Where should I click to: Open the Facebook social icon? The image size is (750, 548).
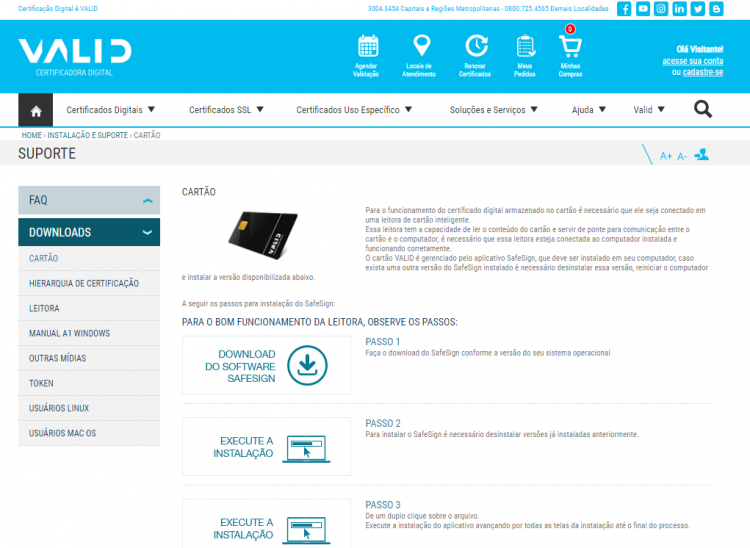click(x=624, y=9)
